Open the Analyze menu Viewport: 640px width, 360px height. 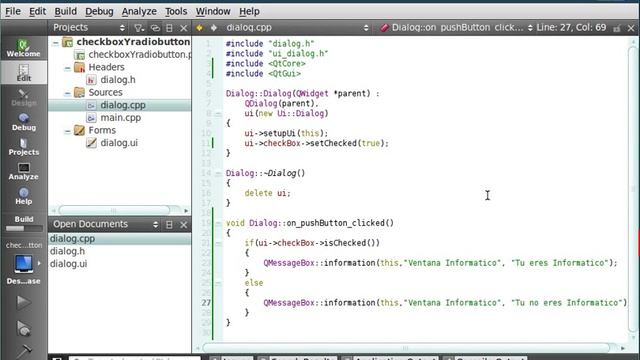[x=139, y=11]
